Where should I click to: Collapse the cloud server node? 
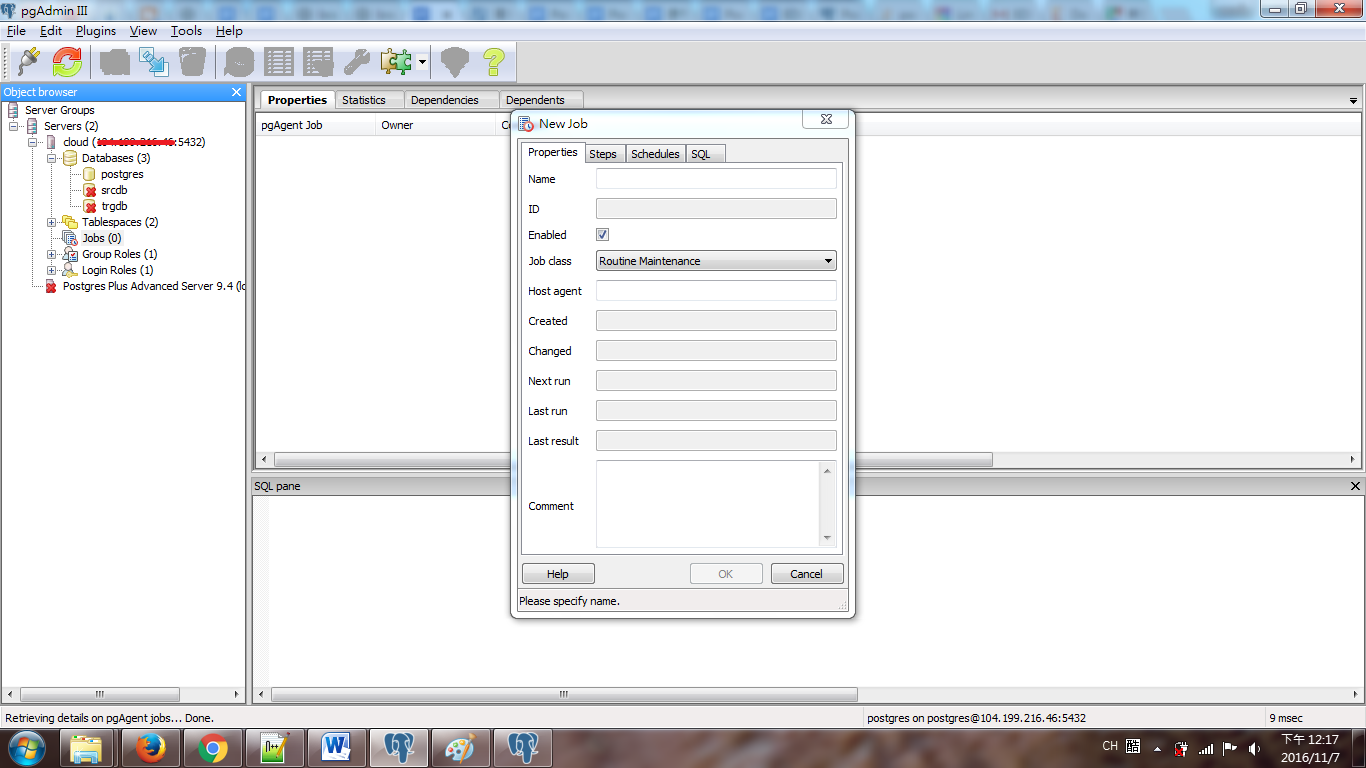pos(33,142)
